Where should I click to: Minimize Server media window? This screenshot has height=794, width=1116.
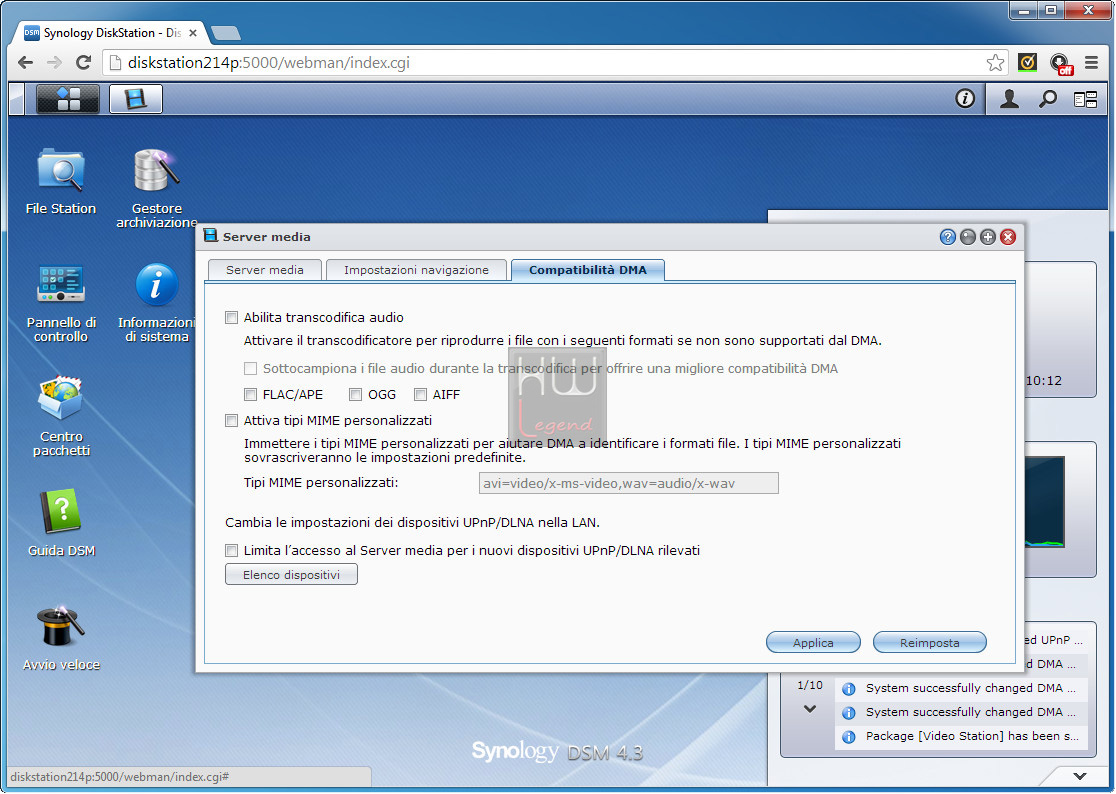(967, 237)
